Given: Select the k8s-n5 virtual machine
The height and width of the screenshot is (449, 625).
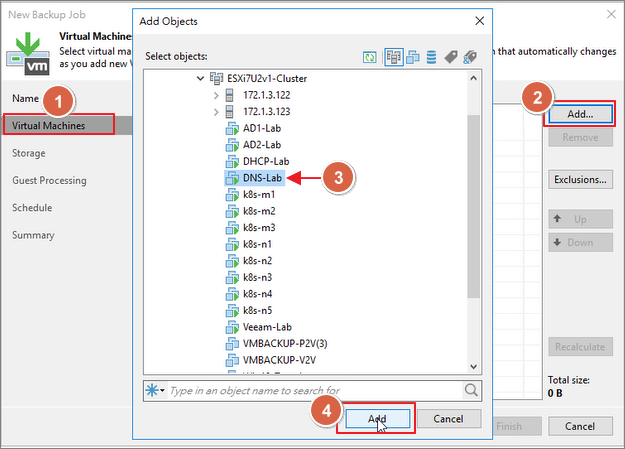Looking at the screenshot, I should pos(257,311).
